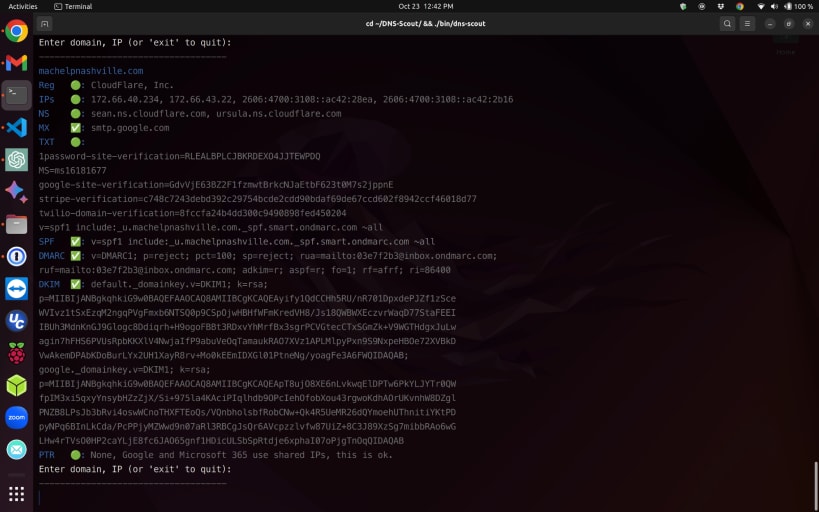The height and width of the screenshot is (512, 819).
Task: Click the MS=ms16181677 line
Action: tap(73, 170)
